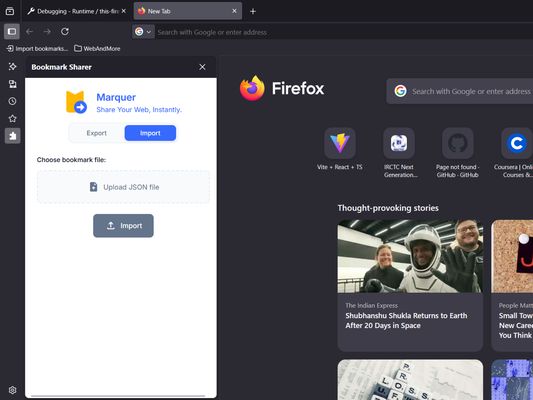Viewport: 533px width, 400px height.
Task: Reload the current page
Action: click(x=65, y=32)
